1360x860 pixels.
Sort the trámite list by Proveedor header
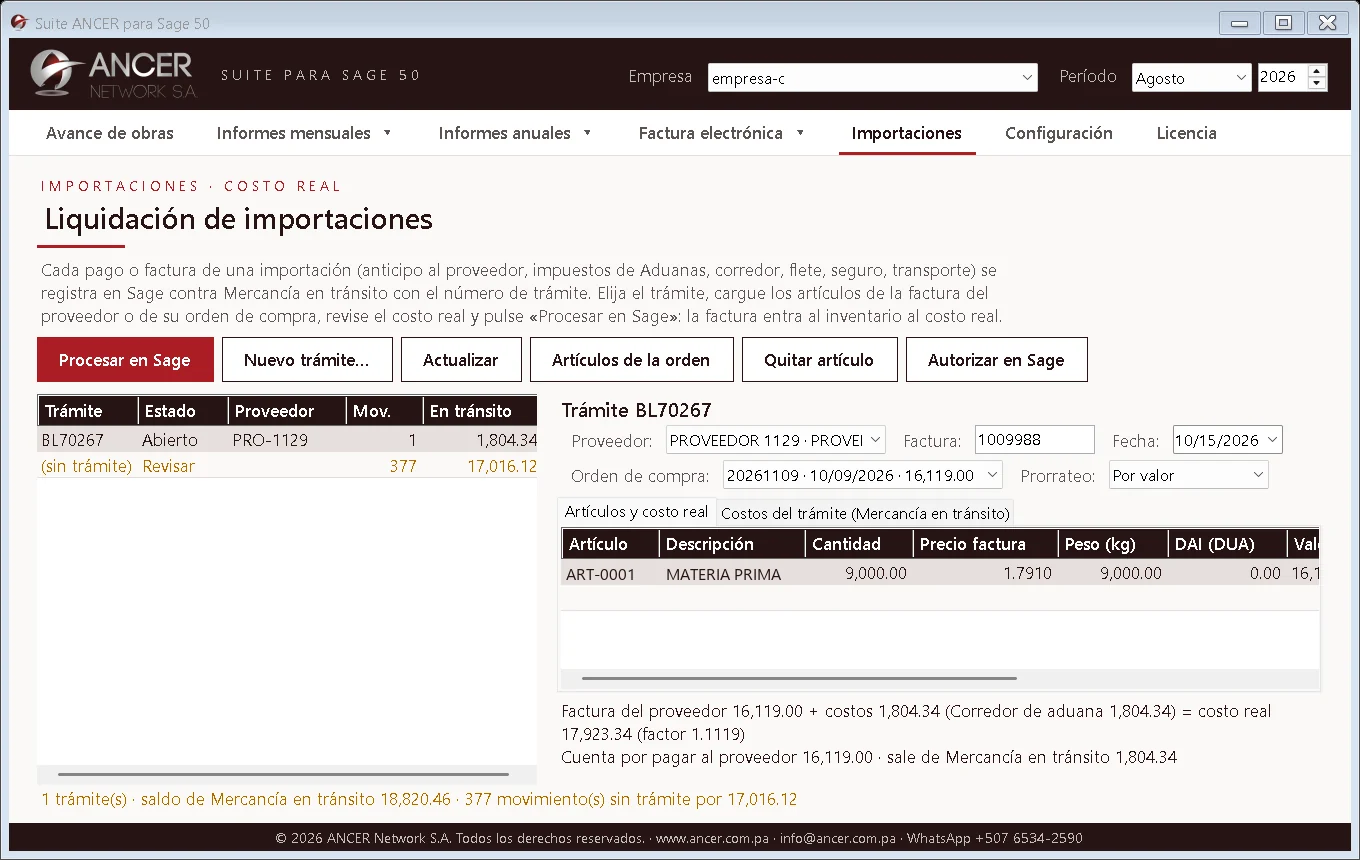287,411
